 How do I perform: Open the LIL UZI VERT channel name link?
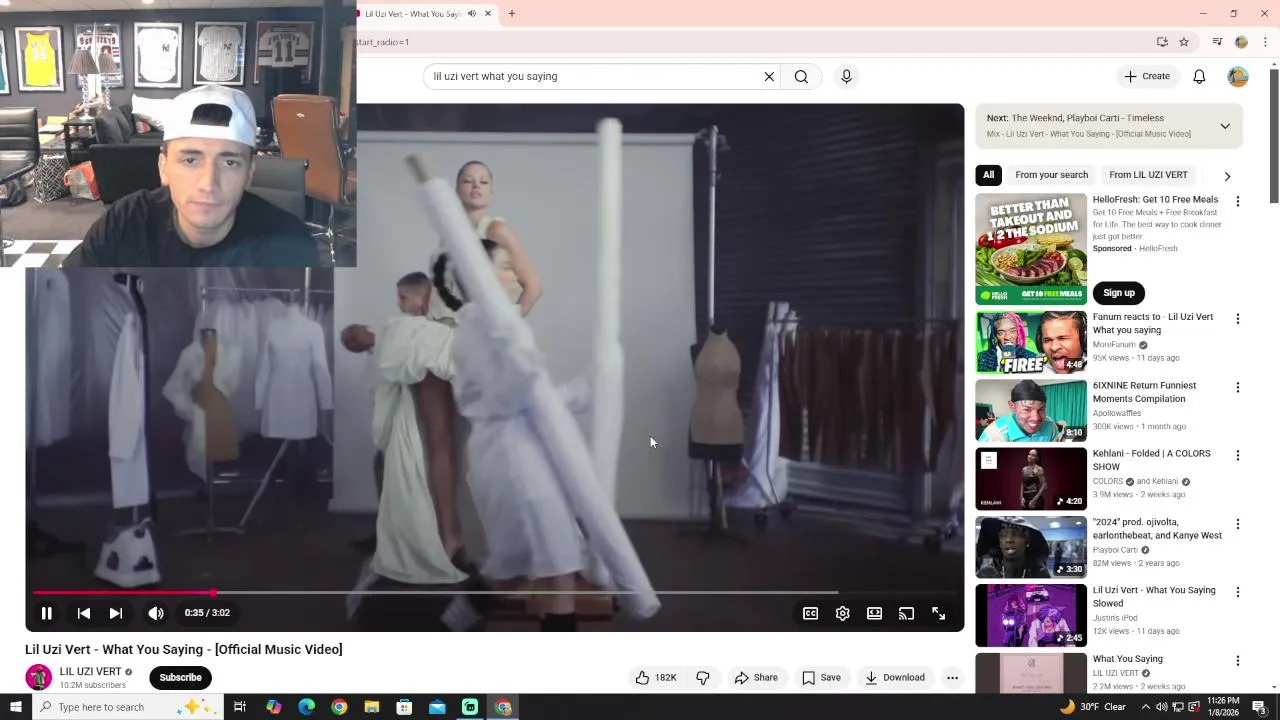coord(90,672)
